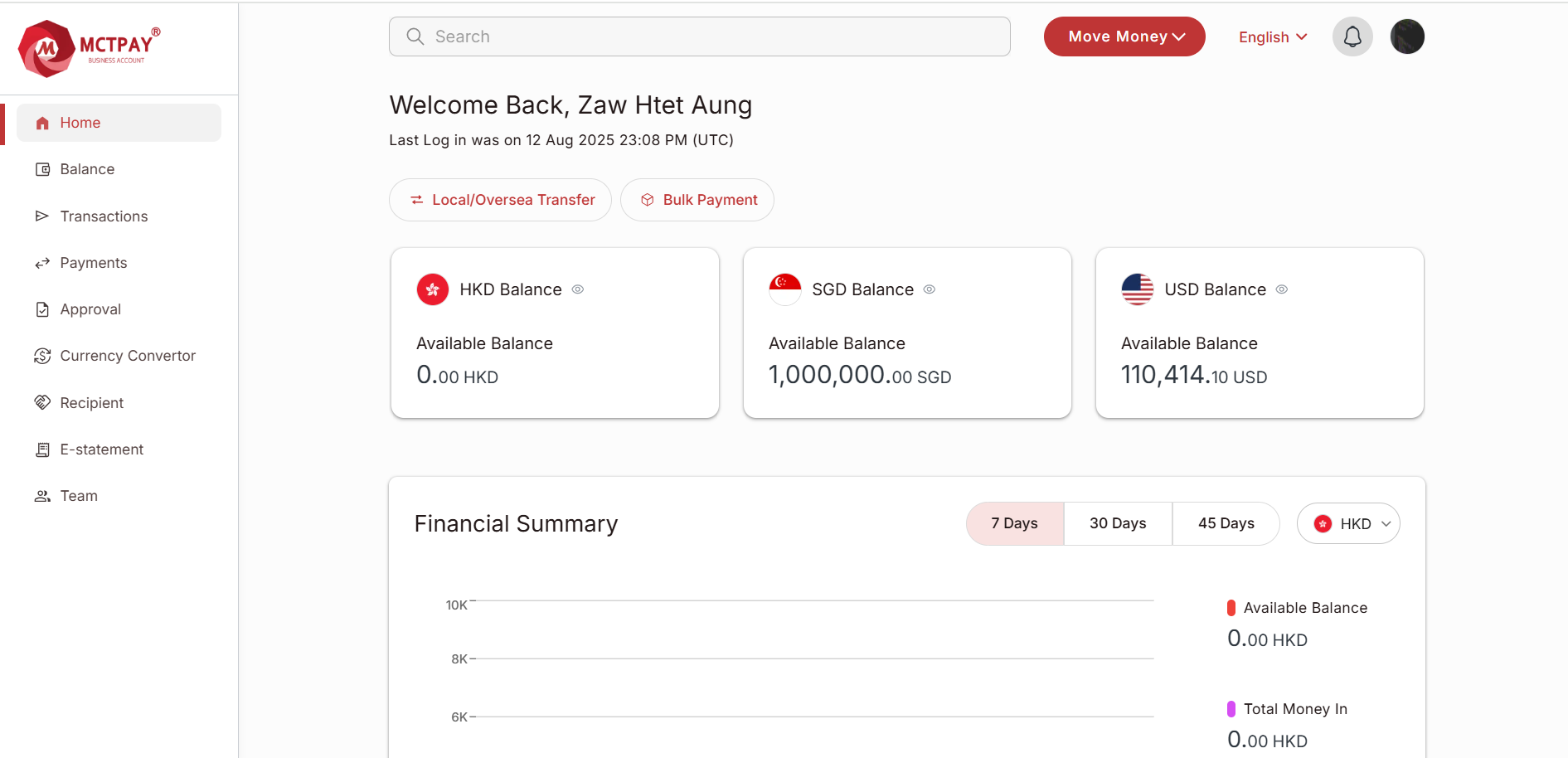Click the Recipient sidebar icon
Viewport: 1568px width, 758px height.
tap(42, 403)
